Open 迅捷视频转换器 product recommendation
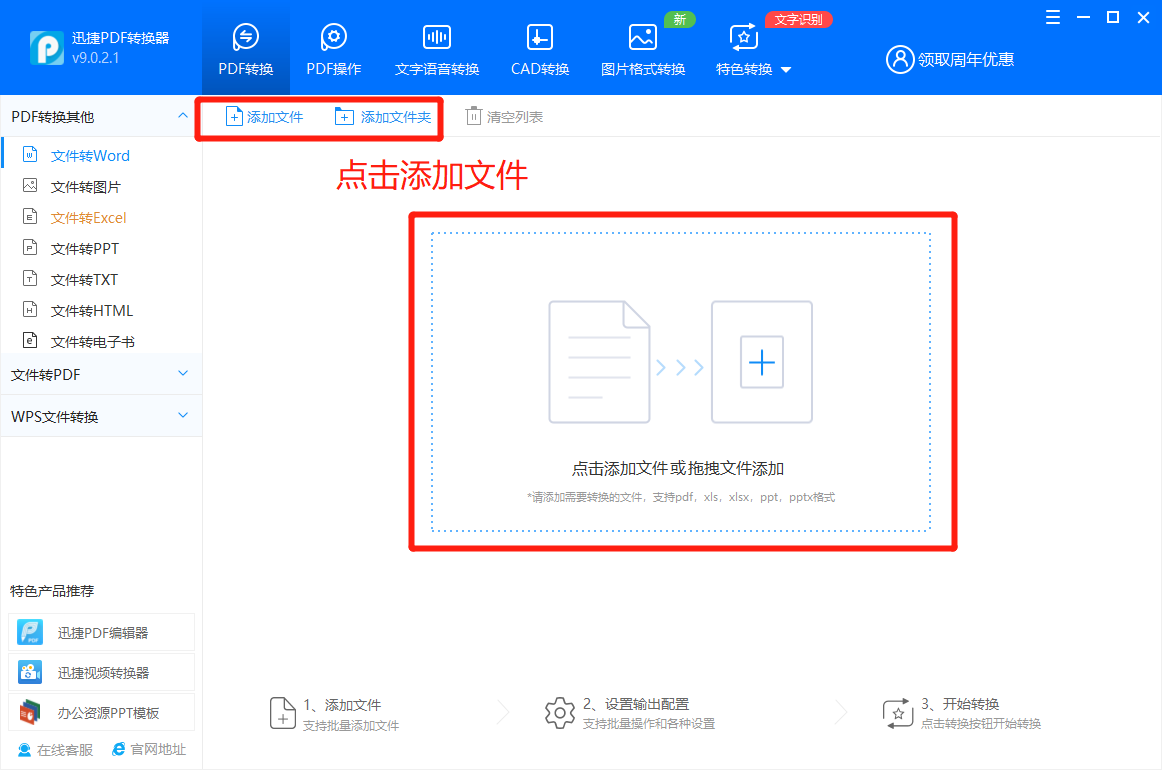 102,672
